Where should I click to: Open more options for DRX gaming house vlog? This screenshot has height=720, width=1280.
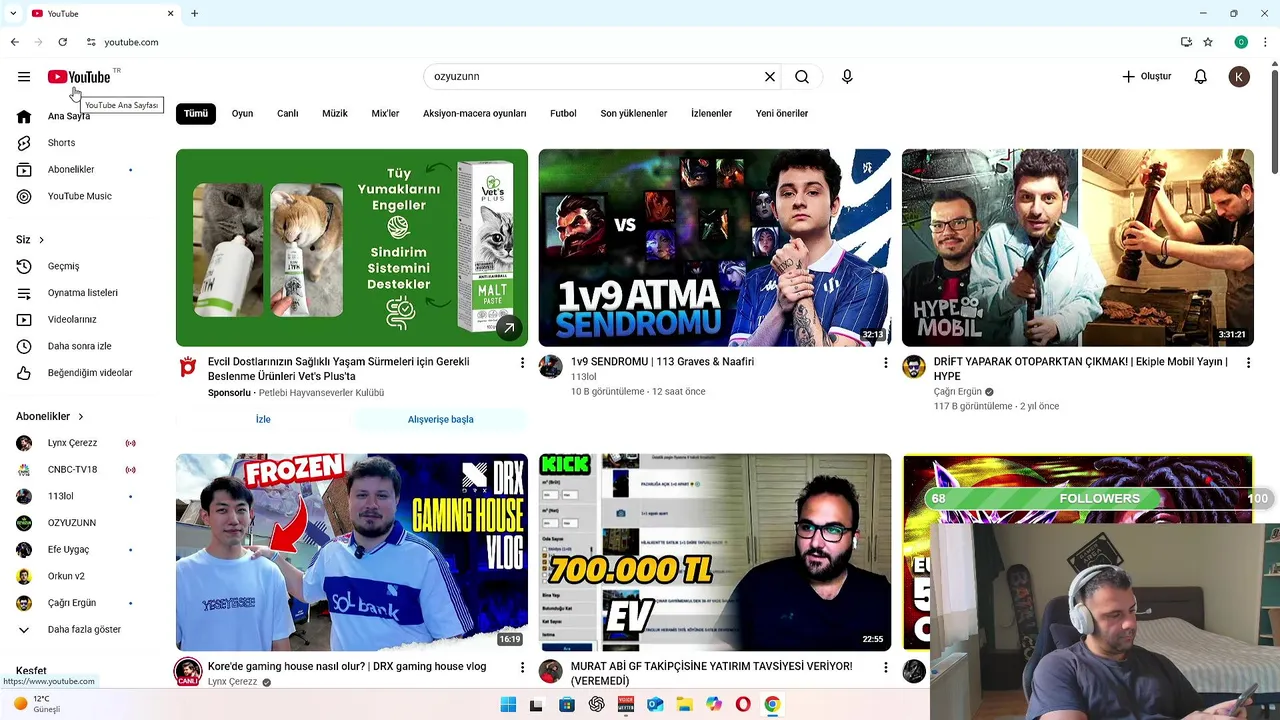tap(522, 667)
